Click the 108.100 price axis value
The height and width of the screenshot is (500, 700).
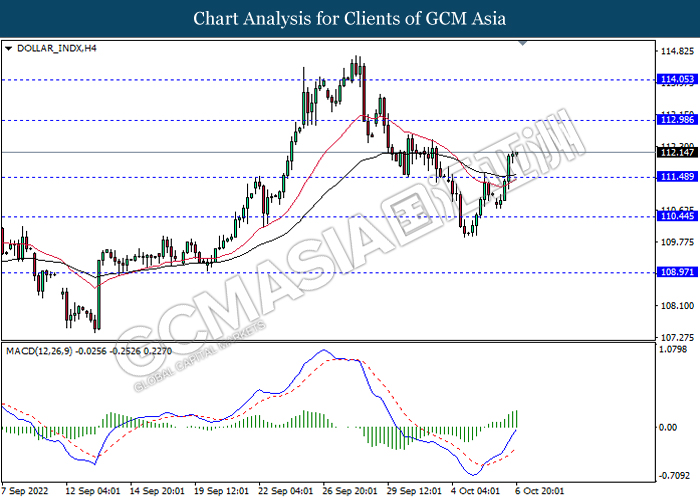(677, 306)
